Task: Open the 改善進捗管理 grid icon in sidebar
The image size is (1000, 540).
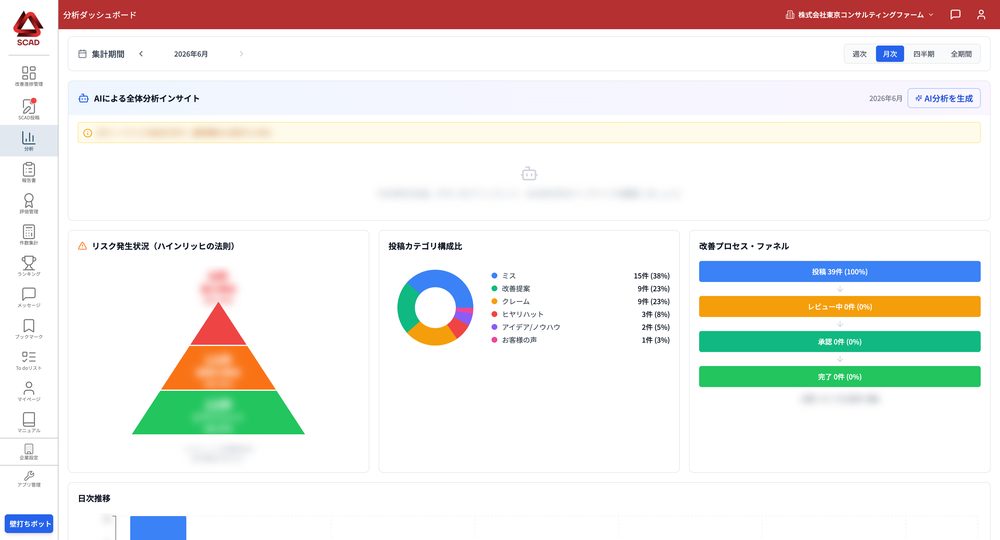Action: (29, 73)
